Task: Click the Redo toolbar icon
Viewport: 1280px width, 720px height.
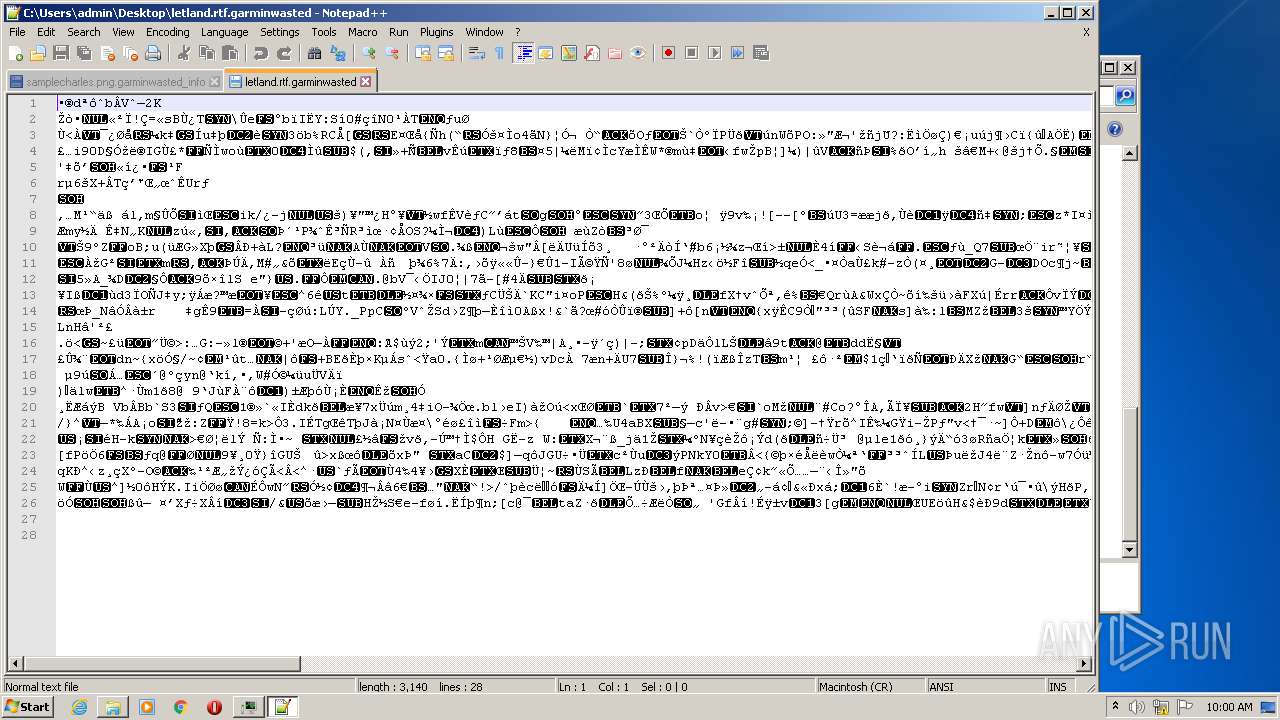Action: (284, 53)
